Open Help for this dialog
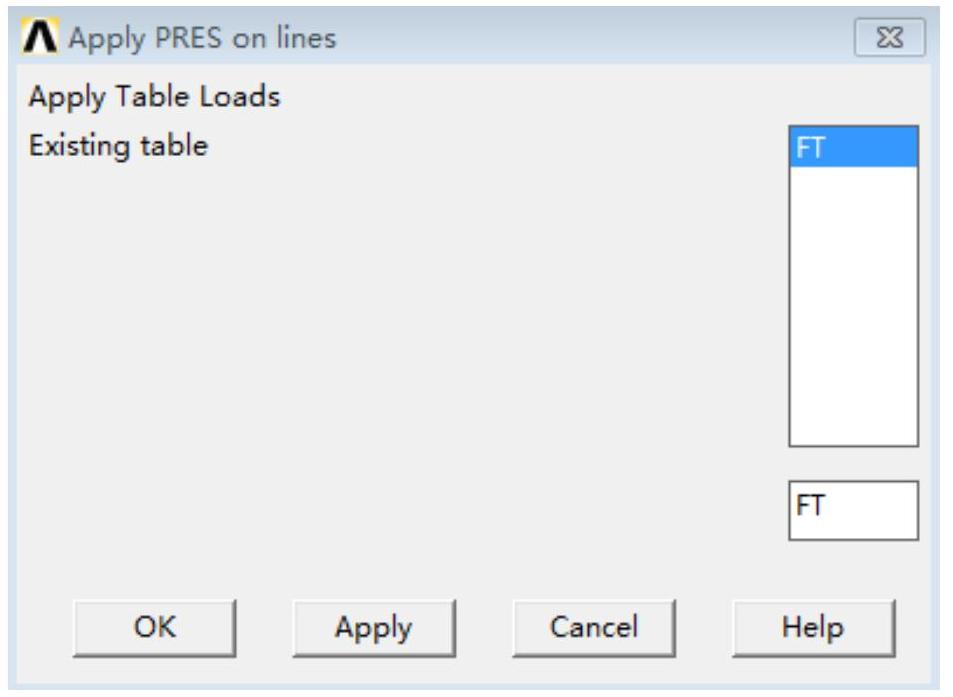 [x=813, y=627]
